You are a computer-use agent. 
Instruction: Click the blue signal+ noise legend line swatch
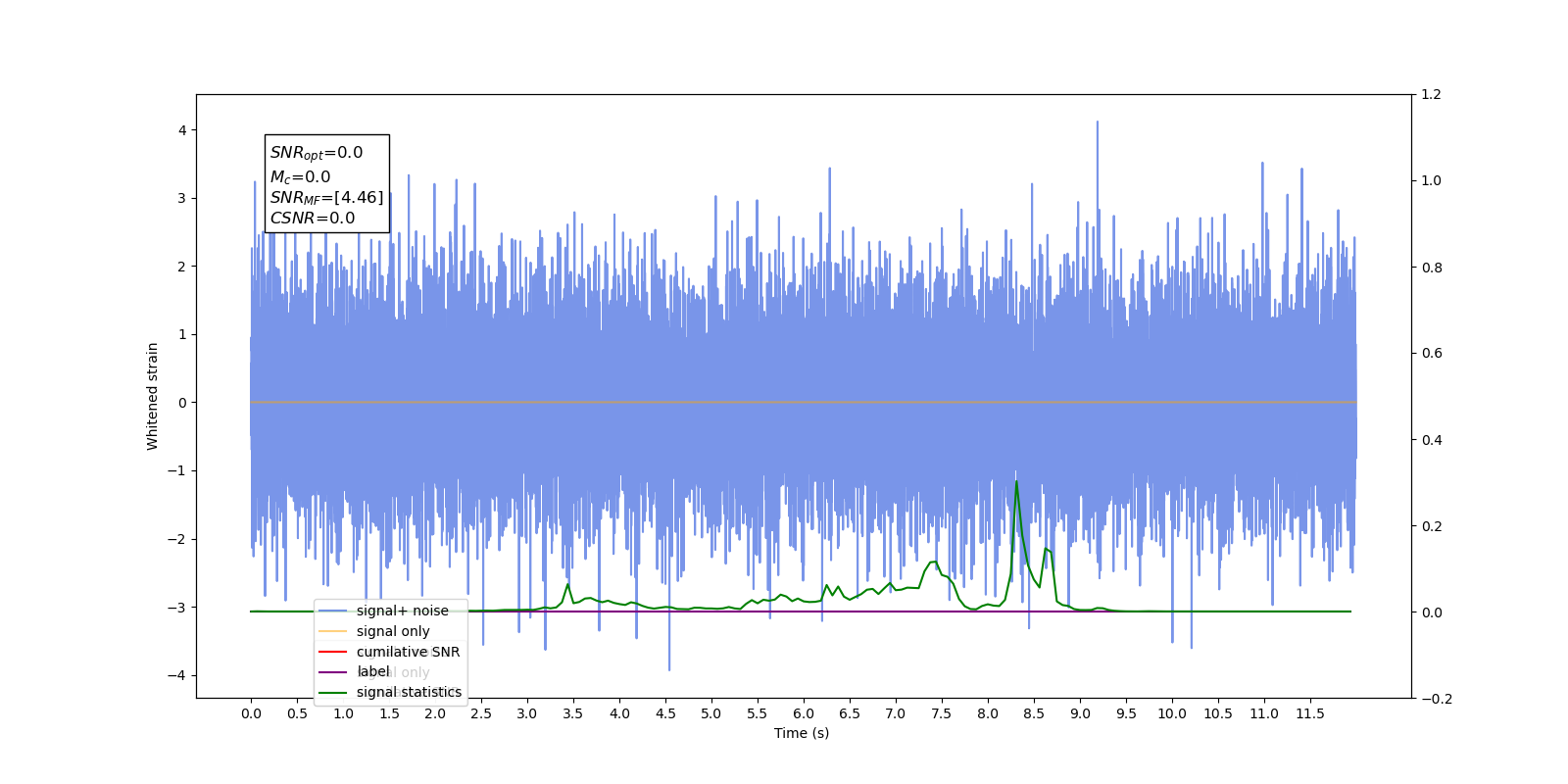click(x=333, y=611)
